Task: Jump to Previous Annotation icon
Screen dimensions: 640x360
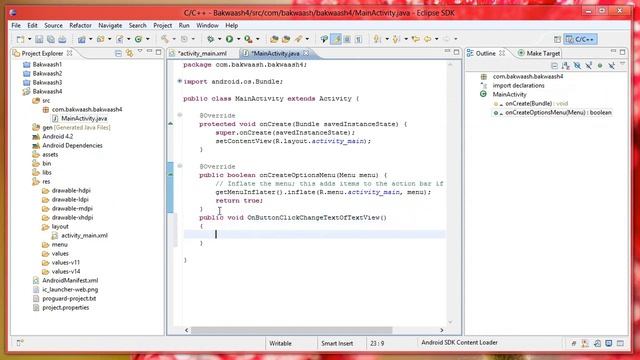Action: pos(396,39)
